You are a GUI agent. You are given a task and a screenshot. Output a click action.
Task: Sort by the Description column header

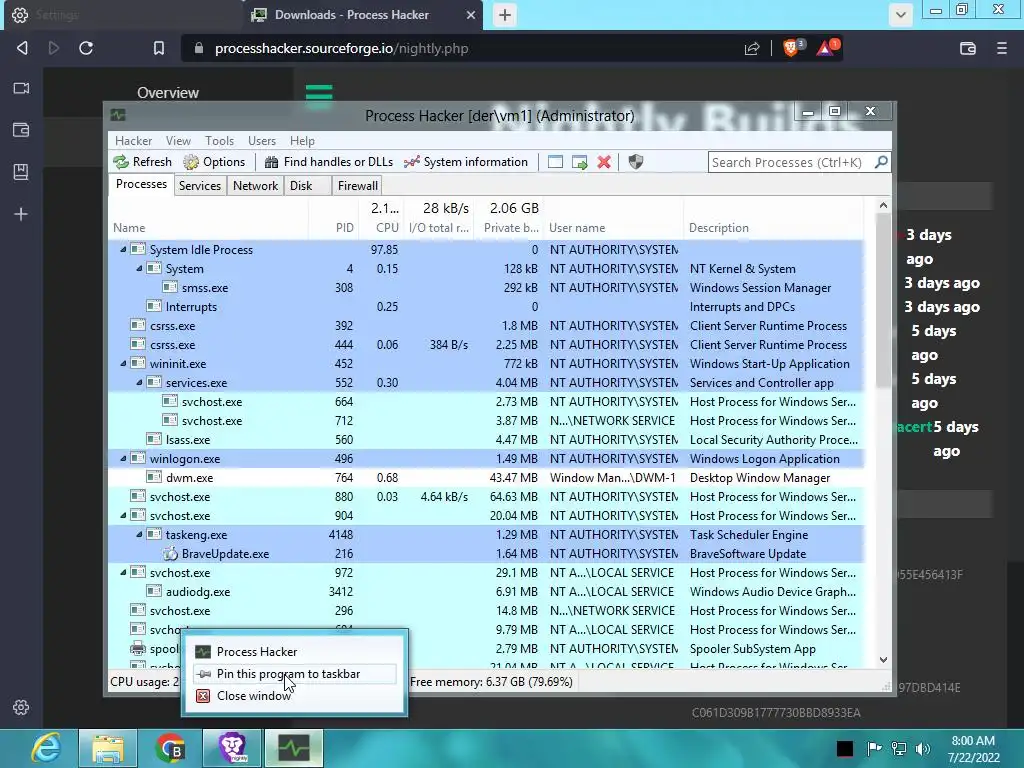point(773,227)
